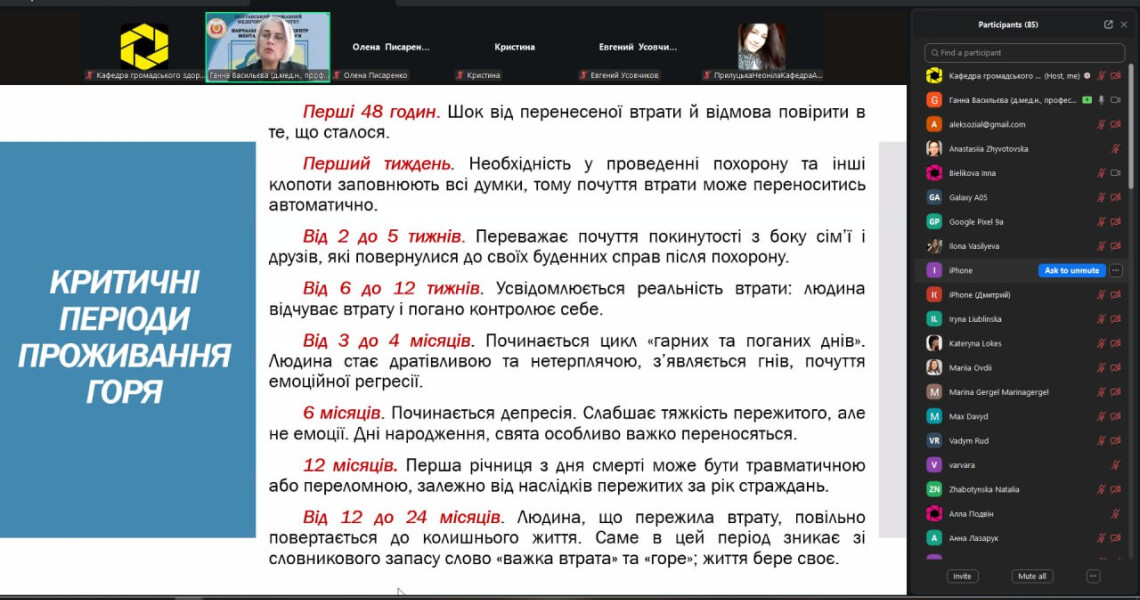Select Max Davyd in participants list
The height and width of the screenshot is (600, 1140).
(x=968, y=416)
